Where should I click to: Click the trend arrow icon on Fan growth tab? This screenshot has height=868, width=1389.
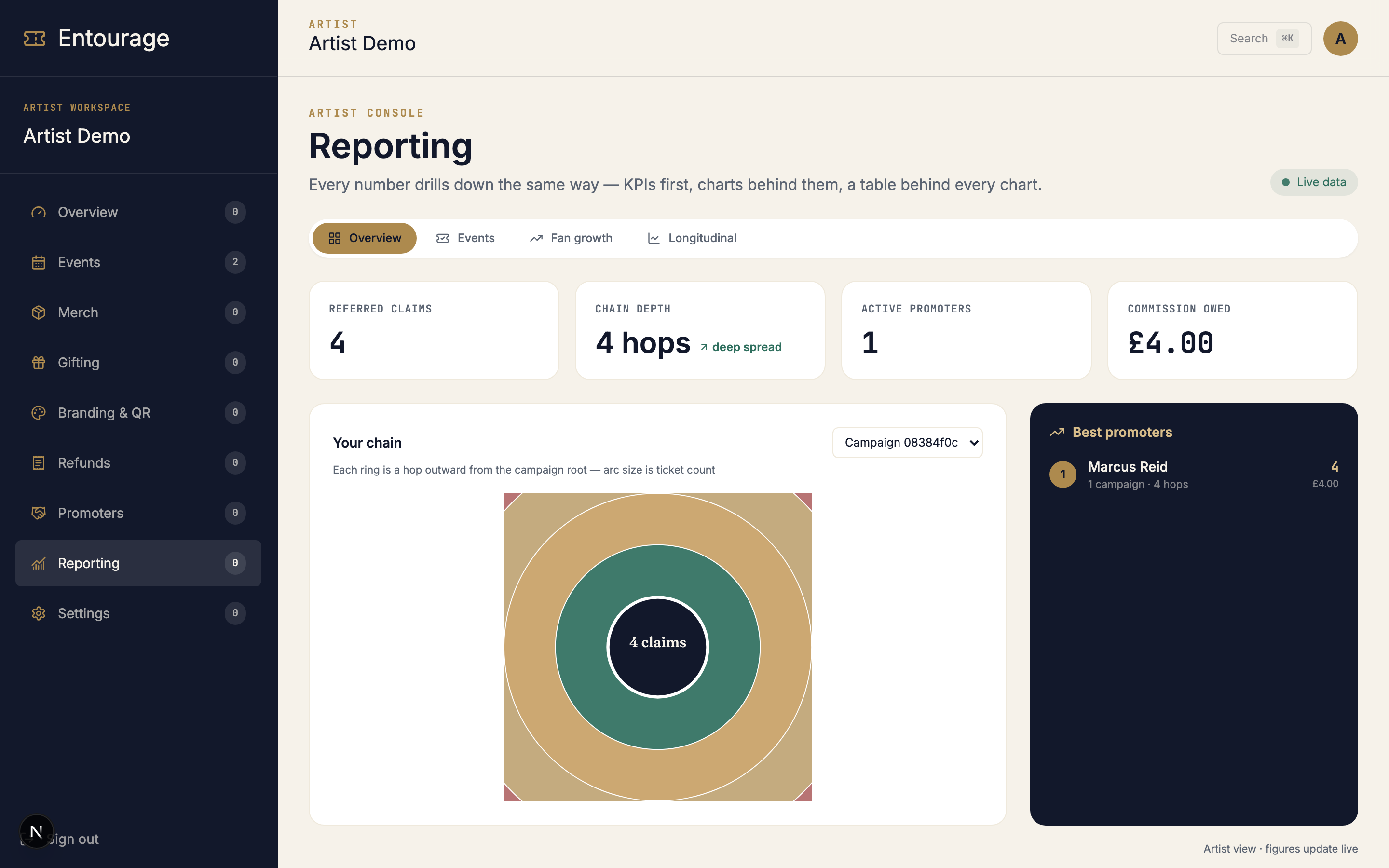(536, 238)
